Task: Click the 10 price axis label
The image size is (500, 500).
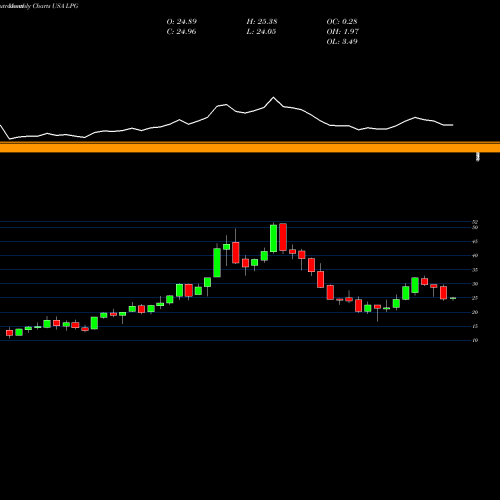Action: (x=475, y=340)
